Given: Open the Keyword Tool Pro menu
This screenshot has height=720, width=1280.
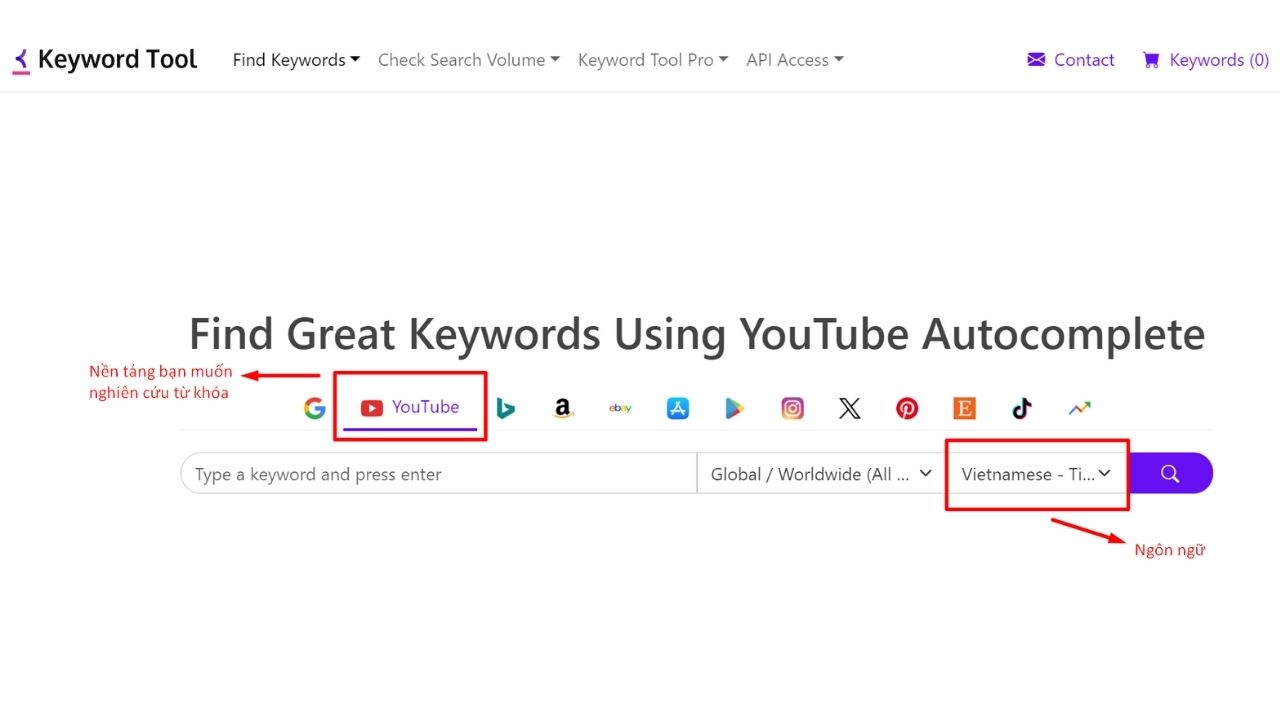Looking at the screenshot, I should point(652,60).
